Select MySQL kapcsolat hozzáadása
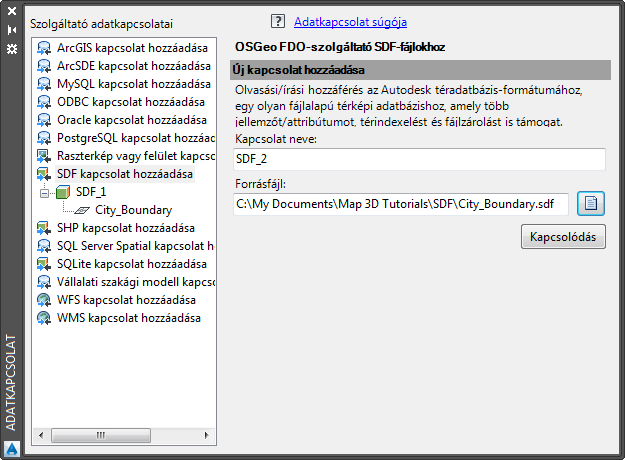The width and height of the screenshot is (625, 460). [134, 84]
